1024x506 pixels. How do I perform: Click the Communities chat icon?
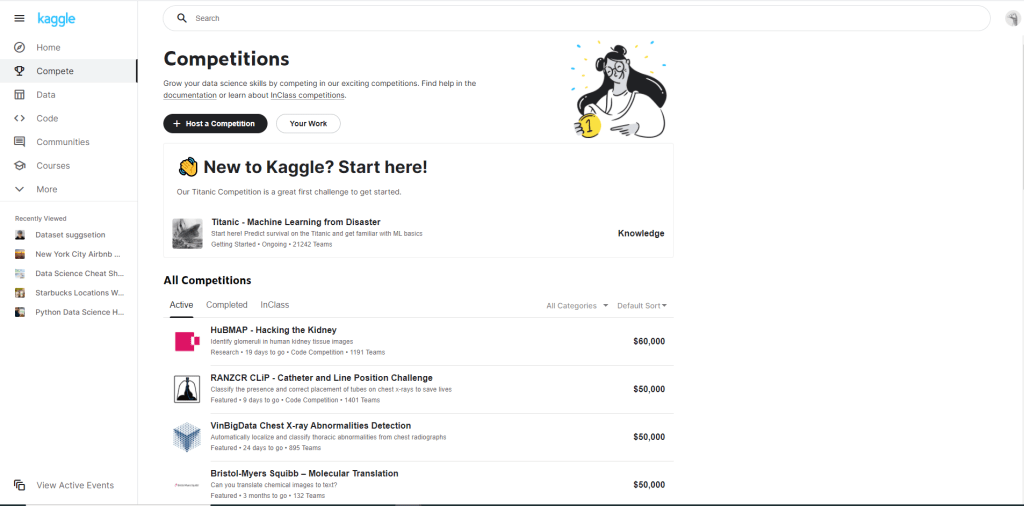(x=20, y=142)
